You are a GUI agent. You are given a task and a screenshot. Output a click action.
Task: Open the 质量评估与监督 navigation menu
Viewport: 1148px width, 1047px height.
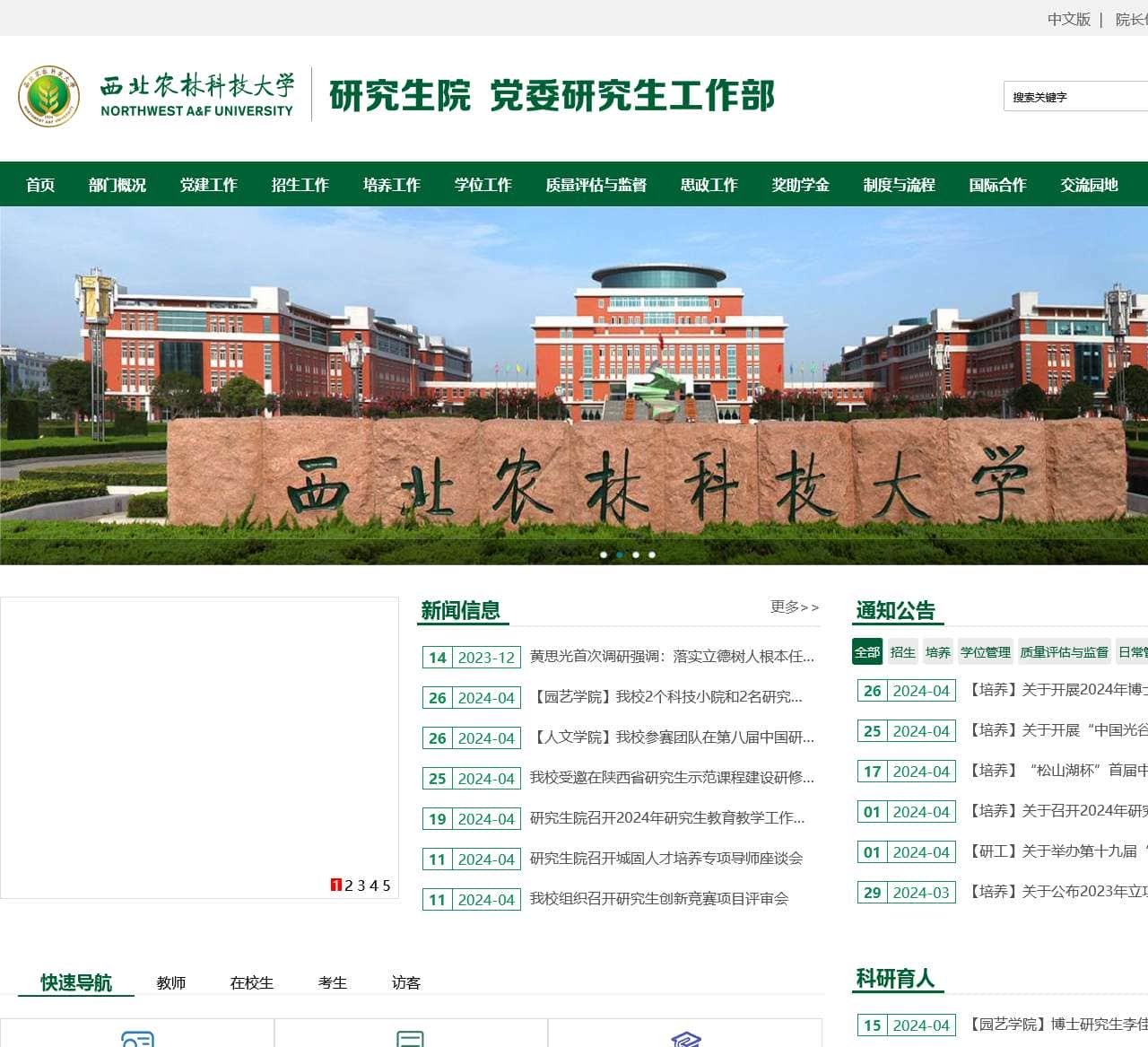click(596, 185)
